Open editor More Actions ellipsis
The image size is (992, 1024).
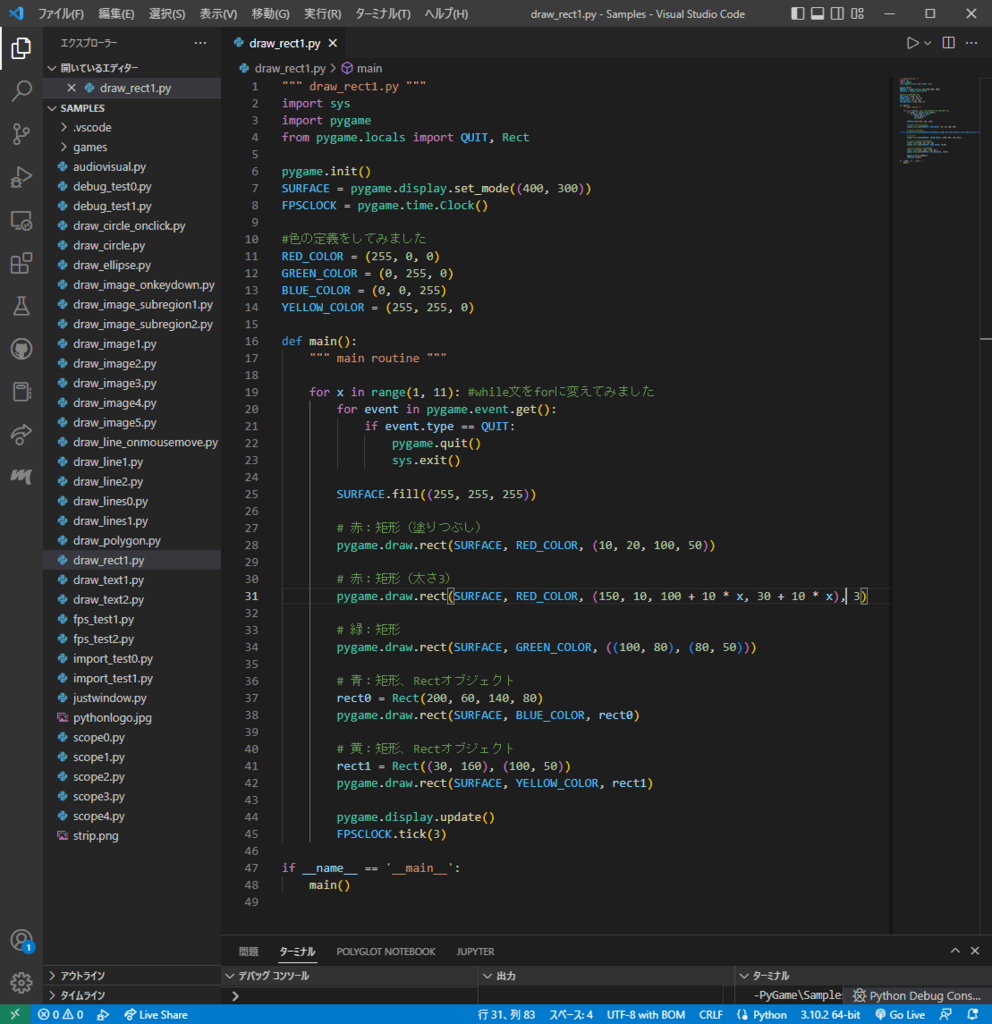[972, 43]
